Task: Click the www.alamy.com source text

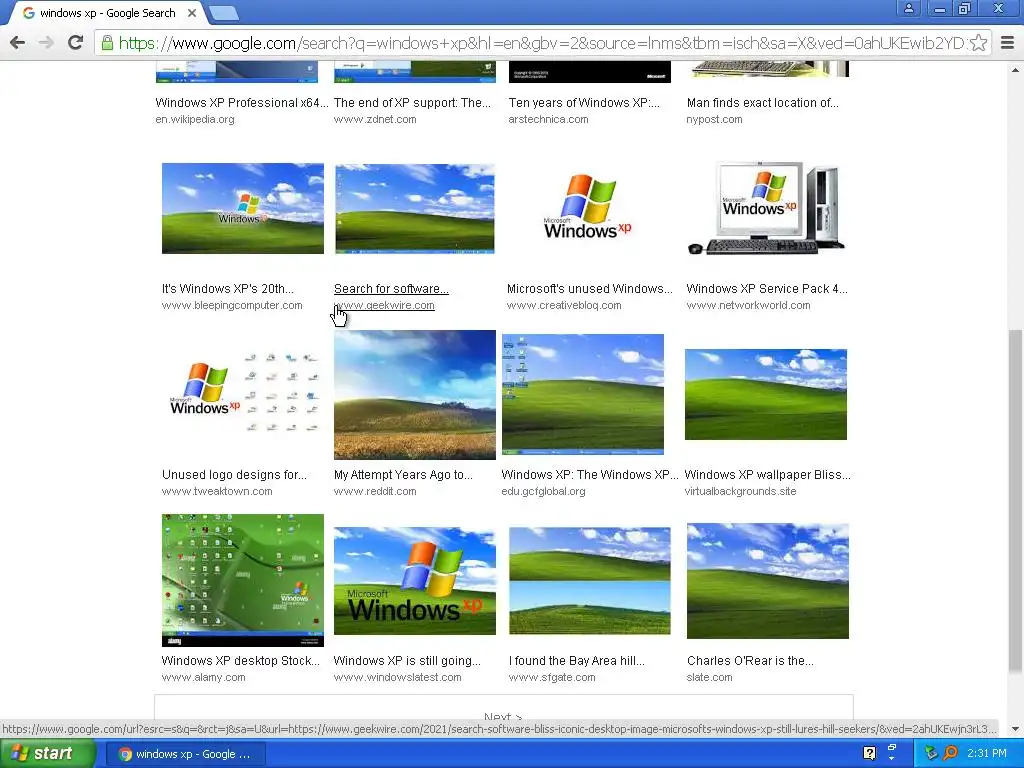Action: click(204, 678)
